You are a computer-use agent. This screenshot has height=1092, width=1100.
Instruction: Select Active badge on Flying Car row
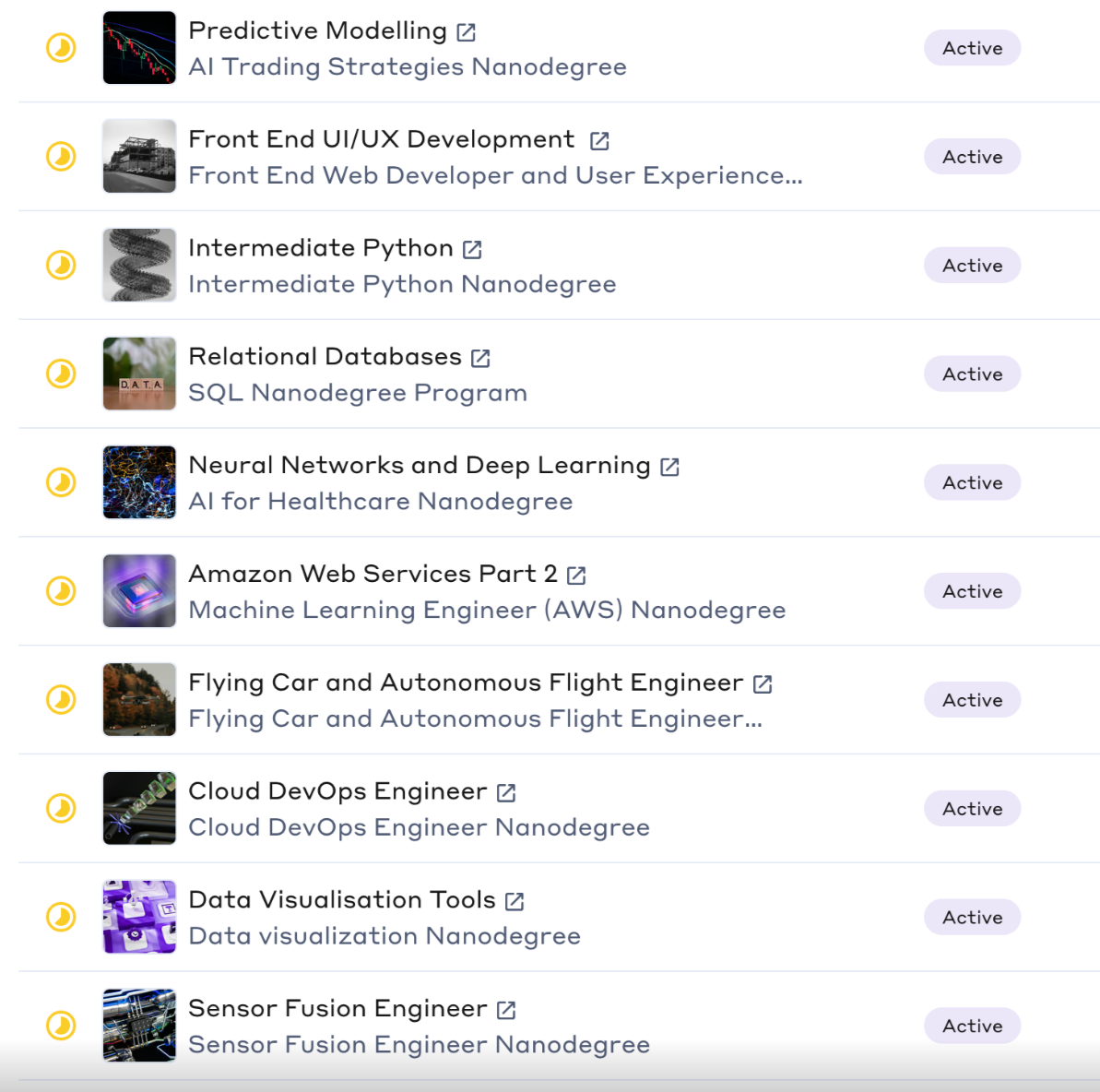972,700
